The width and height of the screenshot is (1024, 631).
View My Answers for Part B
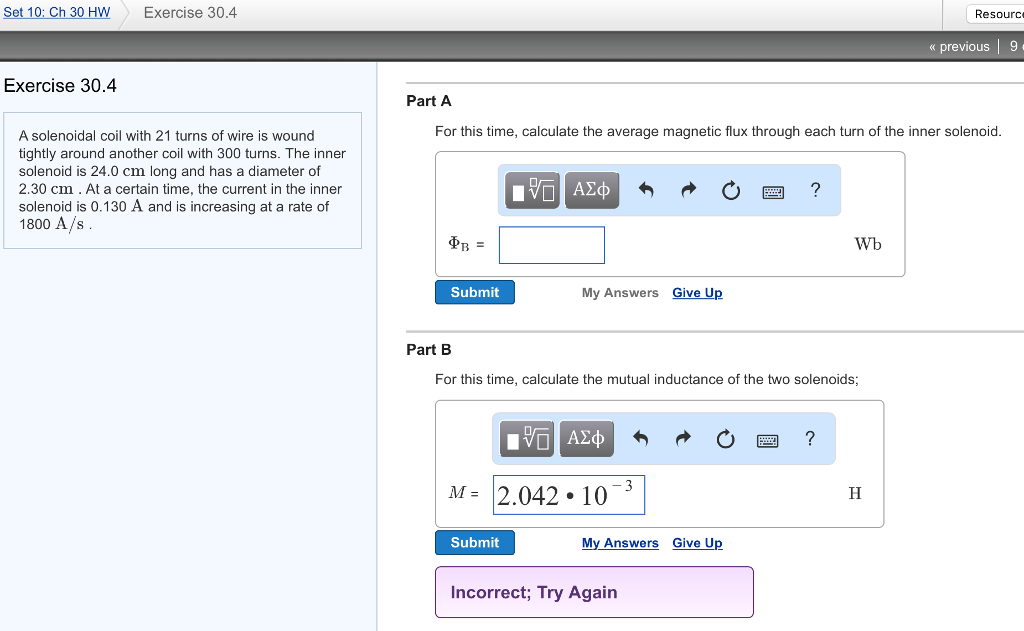click(620, 543)
